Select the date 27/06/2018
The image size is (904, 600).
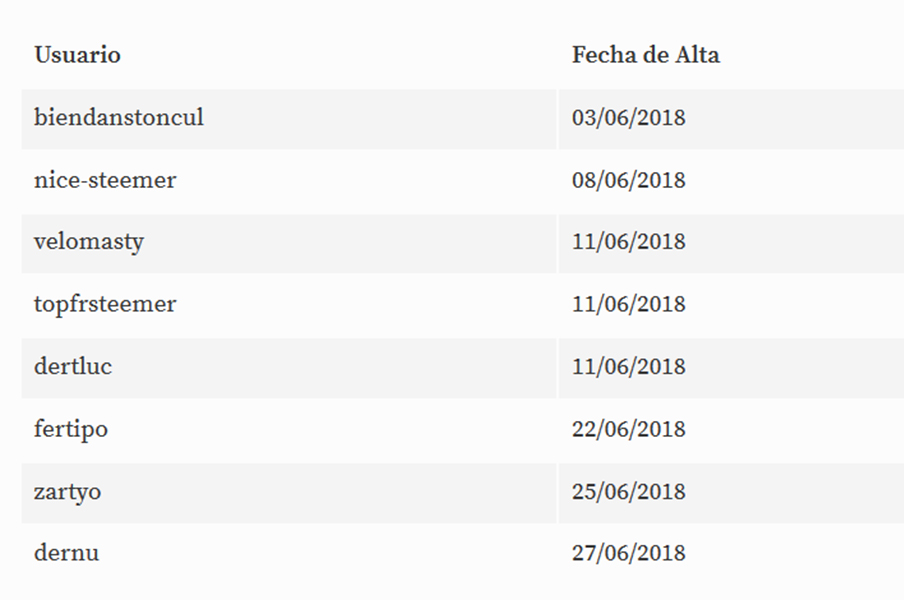tap(628, 553)
